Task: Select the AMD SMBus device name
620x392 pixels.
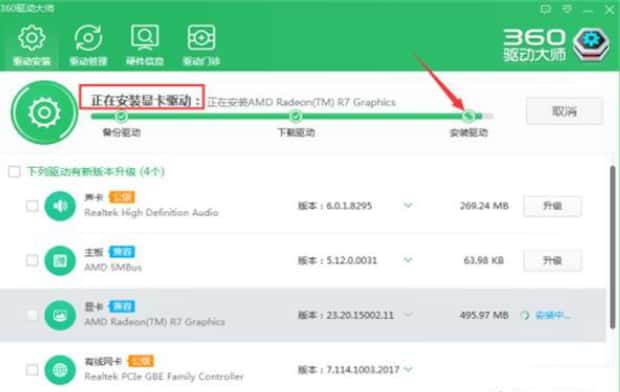Action: pos(113,267)
